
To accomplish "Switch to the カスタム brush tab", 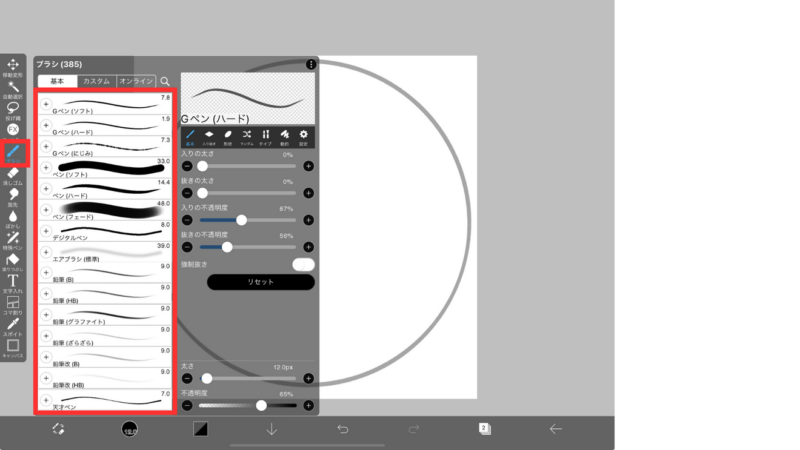I will tap(96, 81).
